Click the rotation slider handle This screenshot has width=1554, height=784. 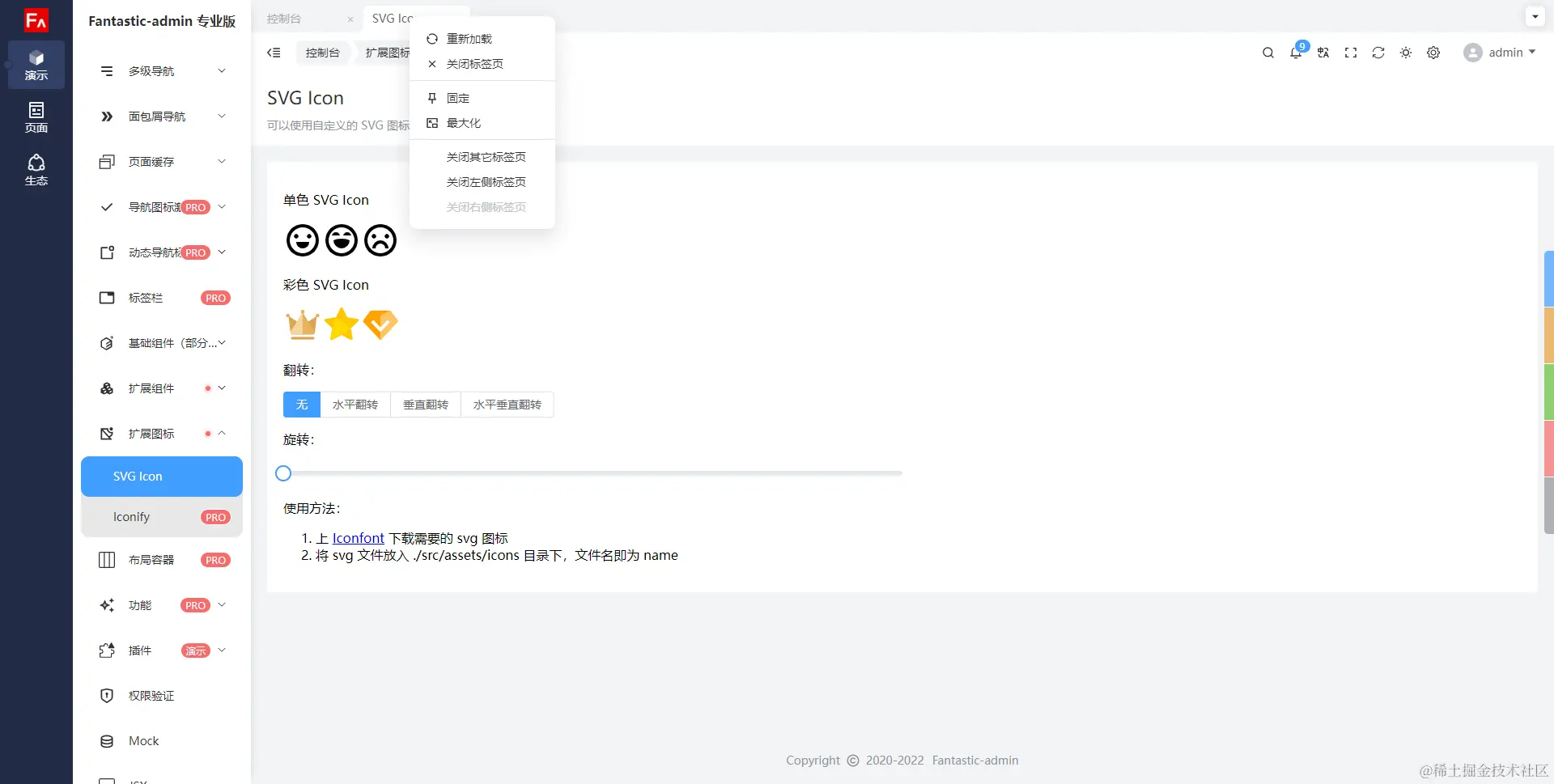pos(283,473)
